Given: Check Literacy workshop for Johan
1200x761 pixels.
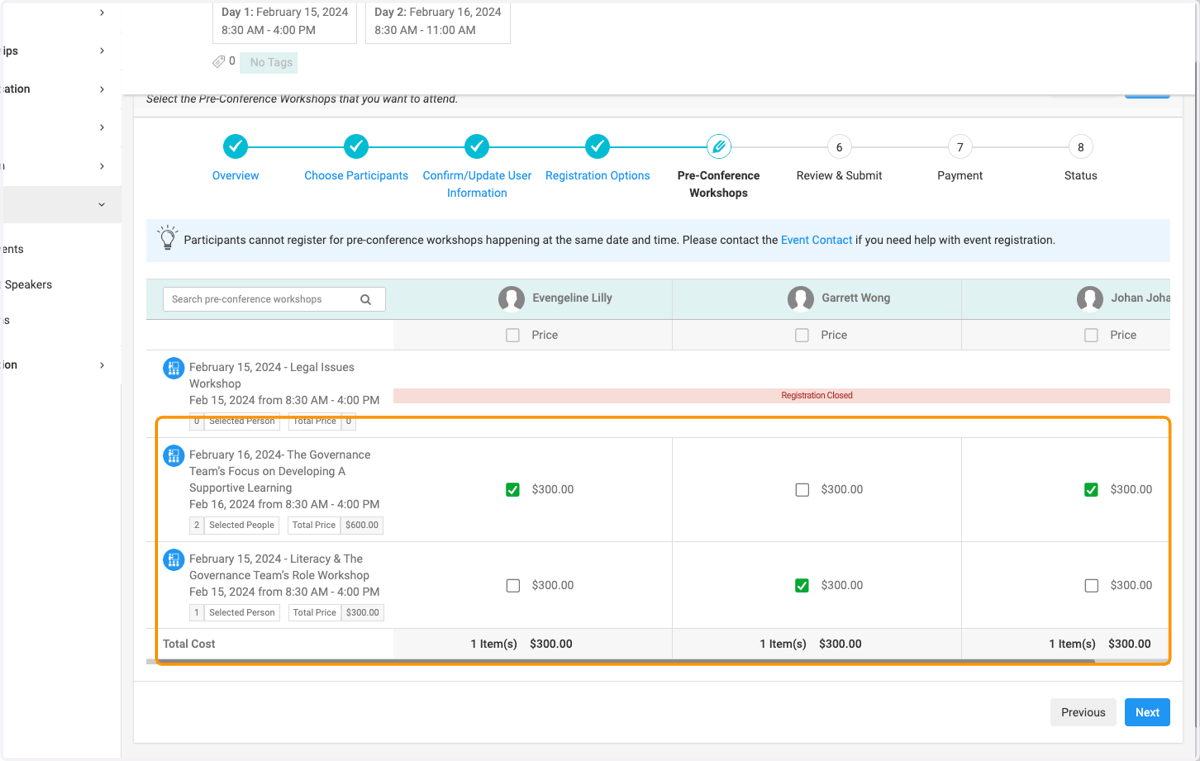Looking at the screenshot, I should (x=1091, y=586).
